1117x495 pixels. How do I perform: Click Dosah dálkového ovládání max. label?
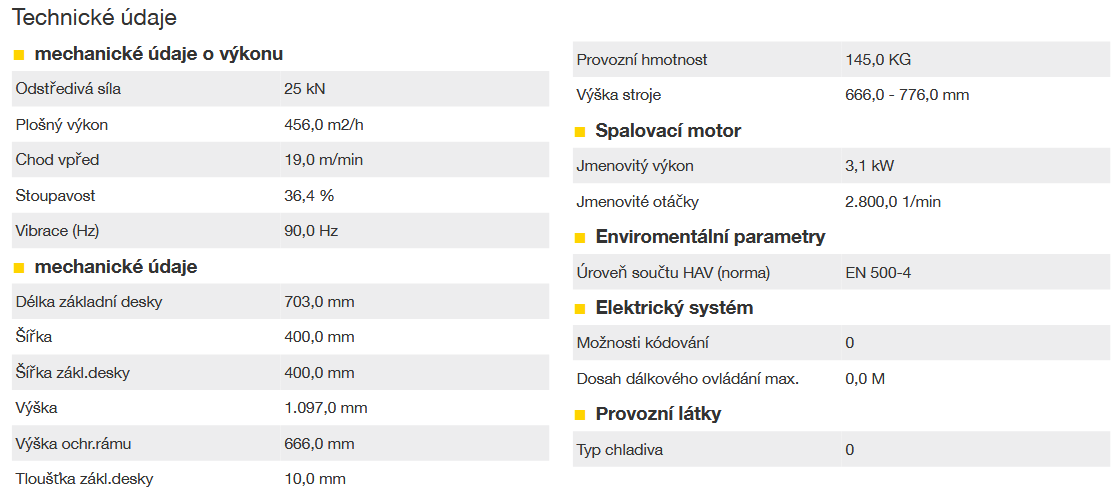(687, 379)
